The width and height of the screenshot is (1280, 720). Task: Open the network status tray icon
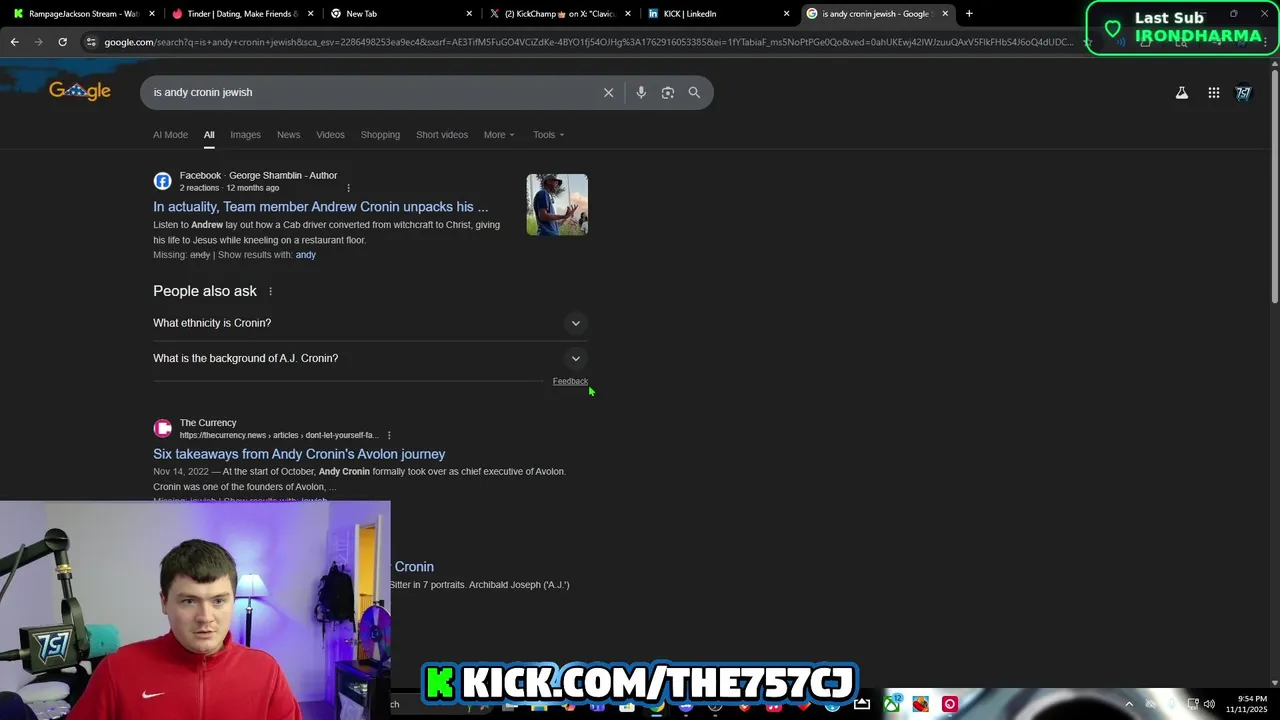click(x=1193, y=704)
